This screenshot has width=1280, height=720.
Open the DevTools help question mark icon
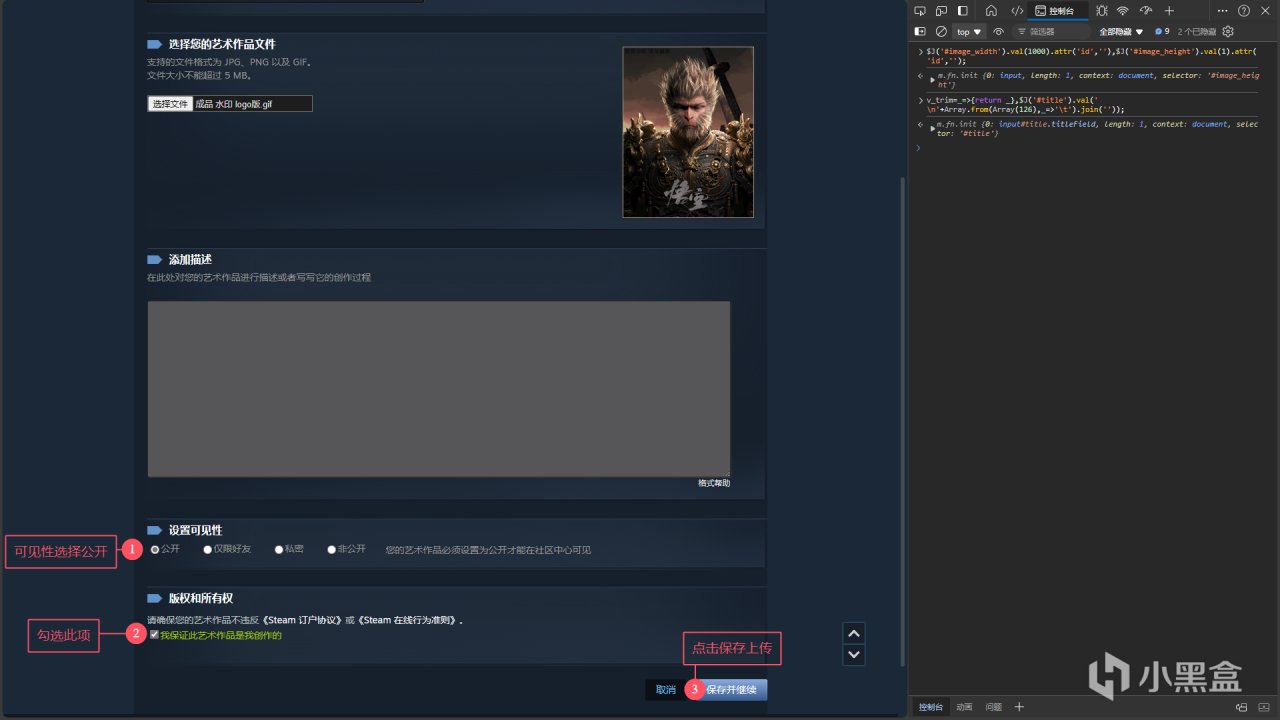pyautogui.click(x=1244, y=11)
